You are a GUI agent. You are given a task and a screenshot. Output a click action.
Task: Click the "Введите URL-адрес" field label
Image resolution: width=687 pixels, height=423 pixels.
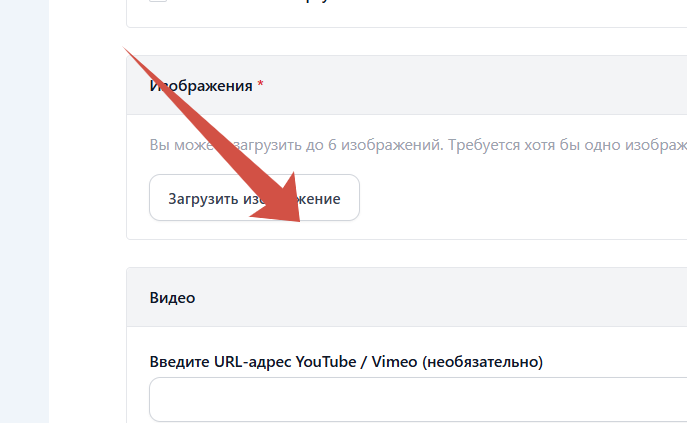(220, 361)
